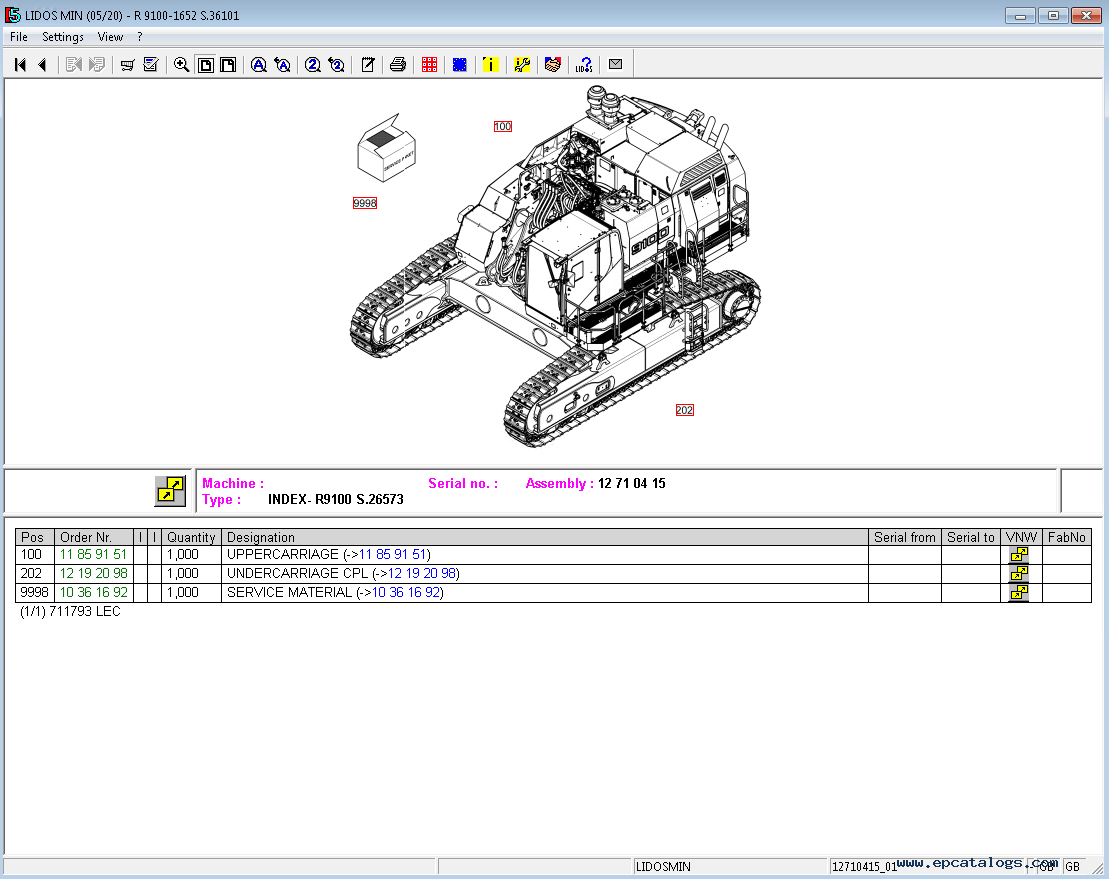Open the View menu
Image resolution: width=1109 pixels, height=879 pixels.
click(110, 37)
